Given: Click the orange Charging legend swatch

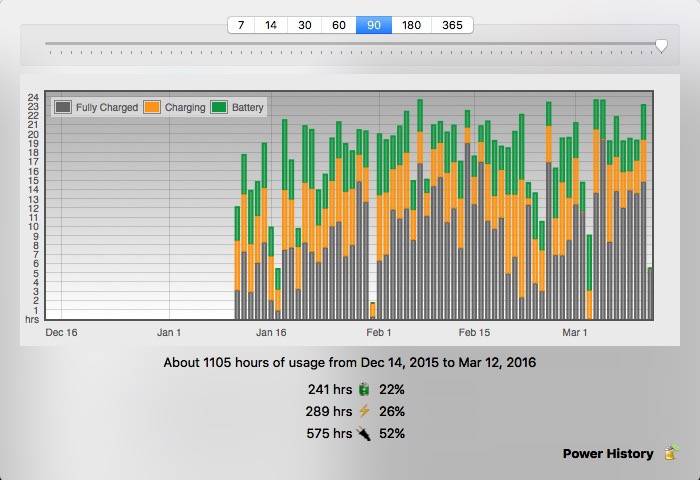Looking at the screenshot, I should pos(153,107).
